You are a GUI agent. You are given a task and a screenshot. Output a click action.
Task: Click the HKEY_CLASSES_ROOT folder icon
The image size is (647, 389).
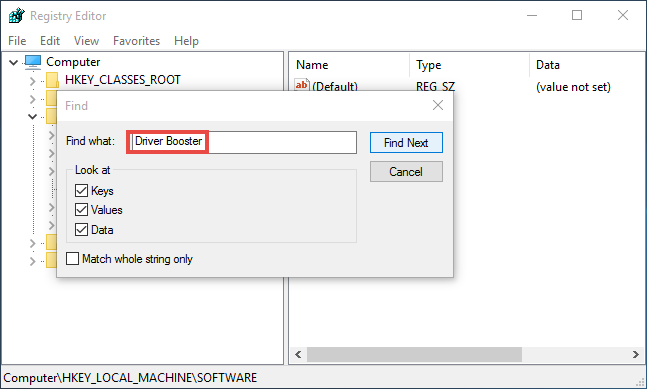(52, 80)
